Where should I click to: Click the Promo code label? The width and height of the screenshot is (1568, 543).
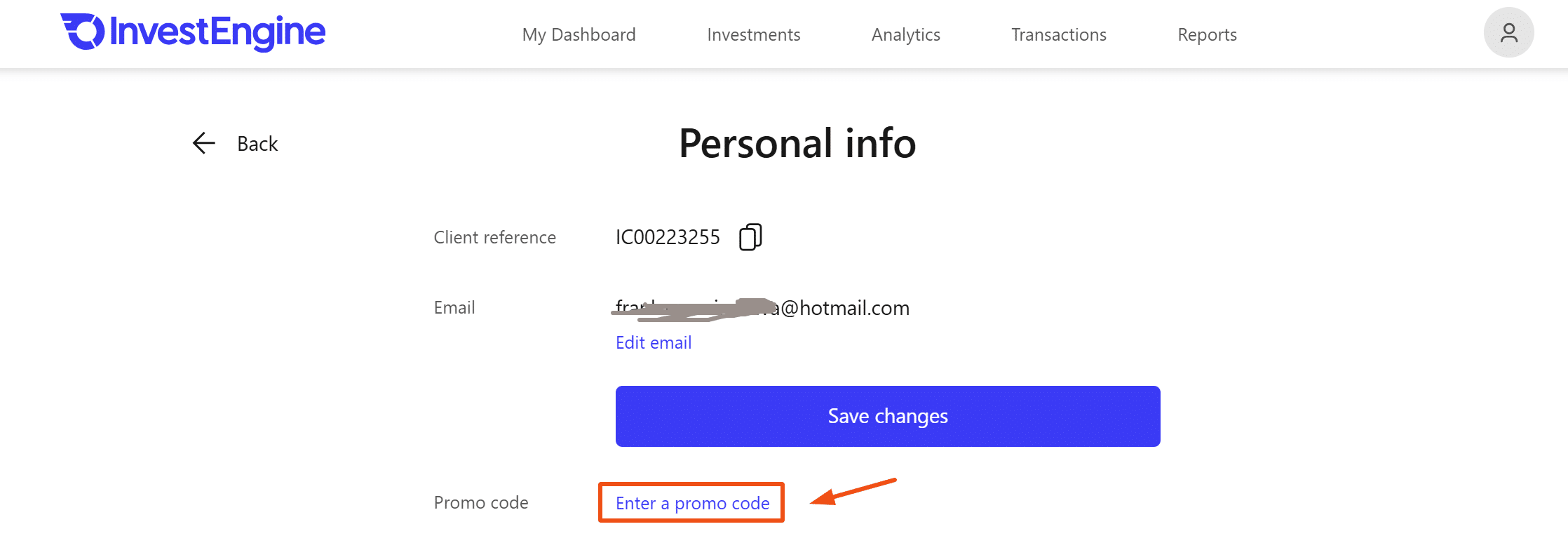tap(481, 502)
